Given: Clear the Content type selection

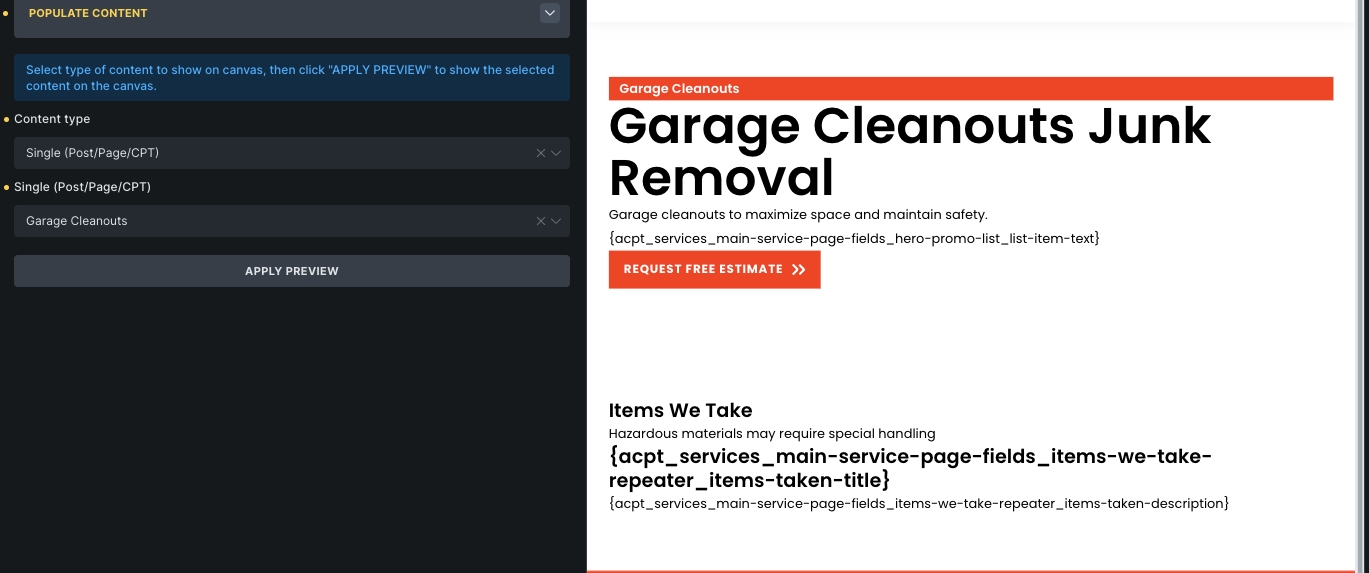Looking at the screenshot, I should click(541, 153).
